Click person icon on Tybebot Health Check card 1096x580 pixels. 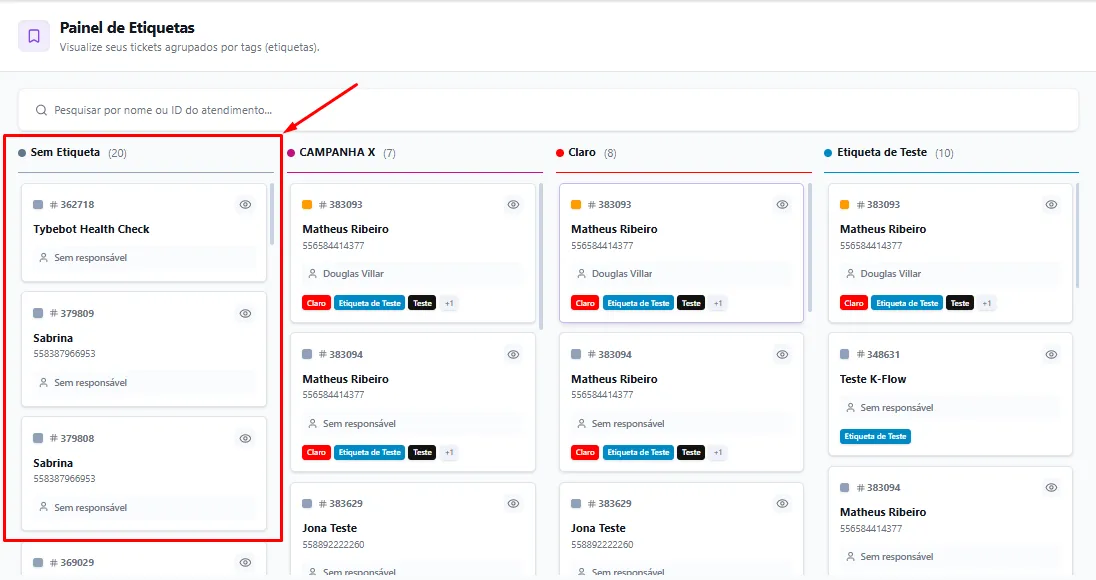(x=43, y=258)
